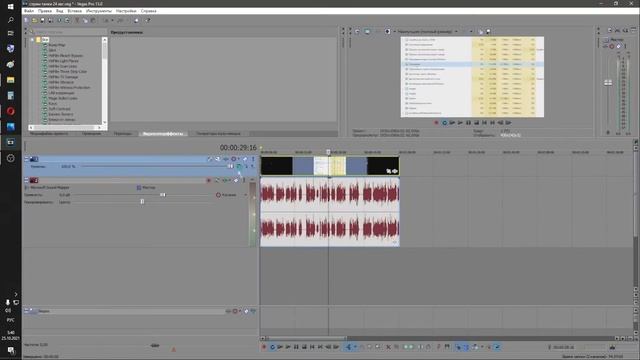Image resolution: width=640 pixels, height=360 pixels.
Task: Stop playback on the bottom transport bar
Action: (x=304, y=347)
